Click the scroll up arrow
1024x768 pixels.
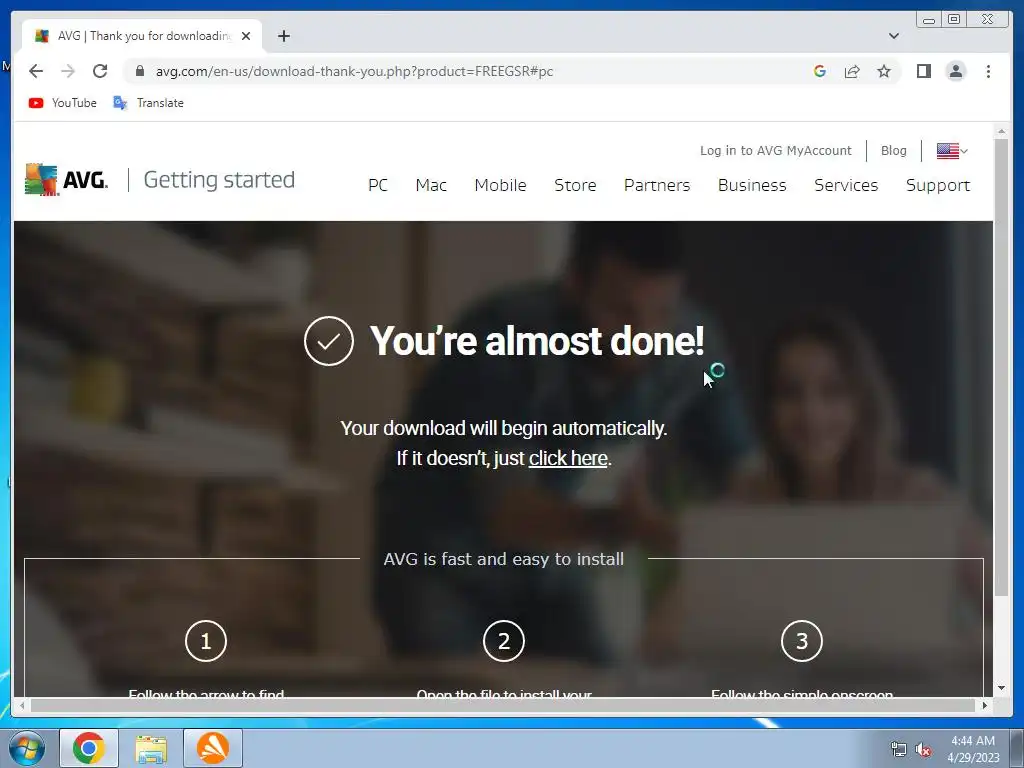pyautogui.click(x=1001, y=132)
